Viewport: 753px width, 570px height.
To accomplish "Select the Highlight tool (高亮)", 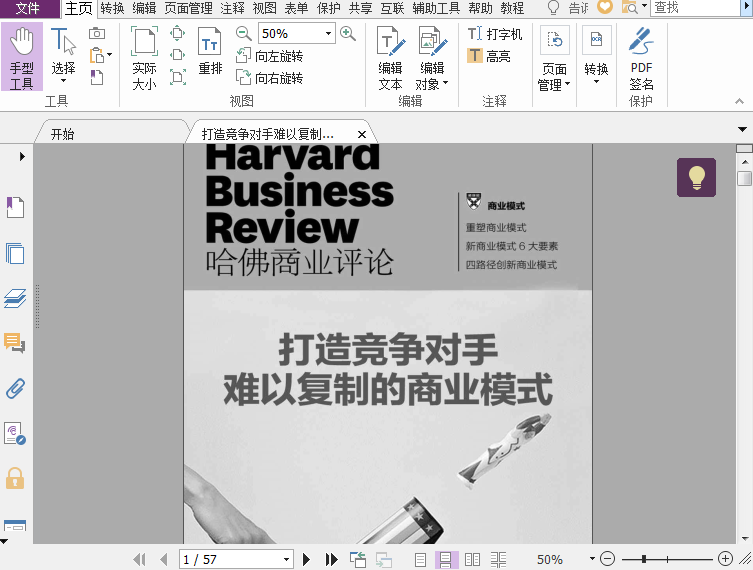I will [488, 56].
